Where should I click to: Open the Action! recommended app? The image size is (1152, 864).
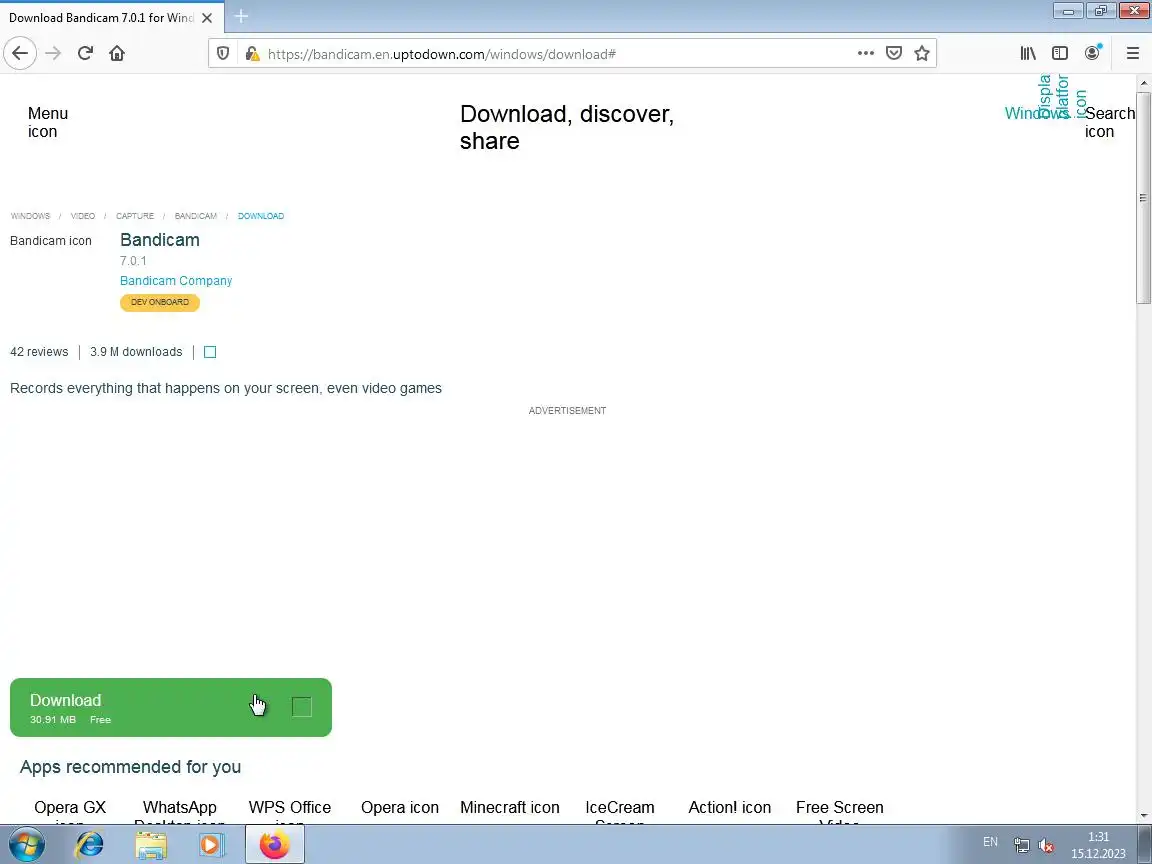[730, 807]
